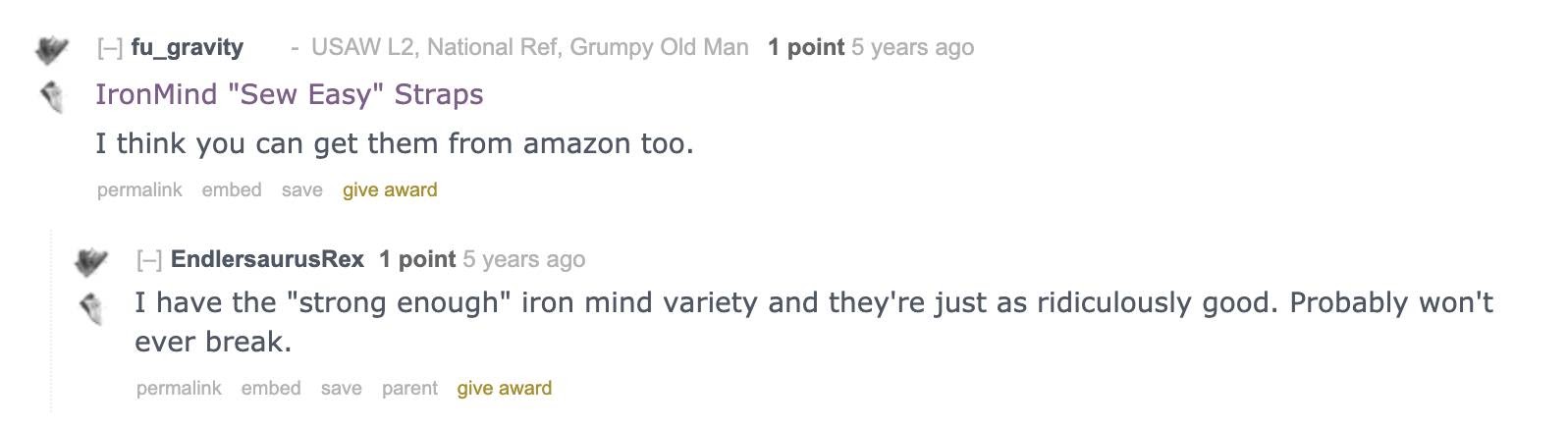The width and height of the screenshot is (1568, 429).
Task: Give award to EndlersaurusRex's reply
Action: point(505,388)
